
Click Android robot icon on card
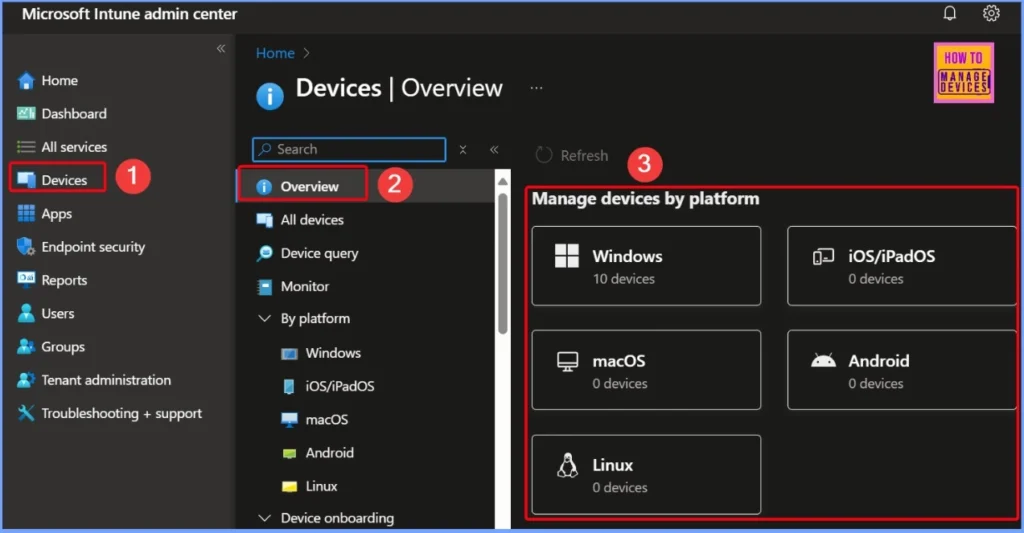[x=823, y=360]
